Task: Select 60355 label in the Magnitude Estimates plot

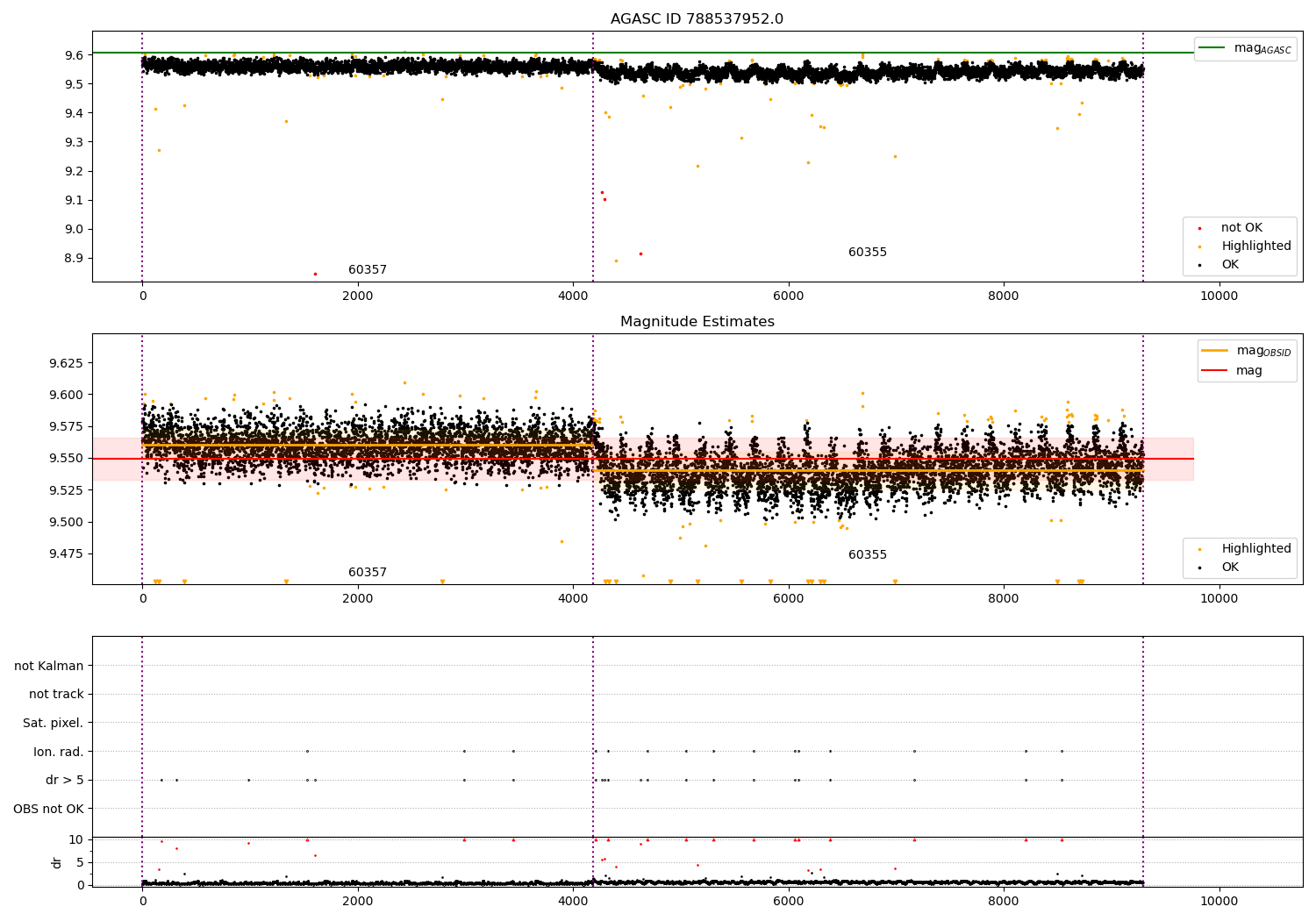Action: (868, 555)
